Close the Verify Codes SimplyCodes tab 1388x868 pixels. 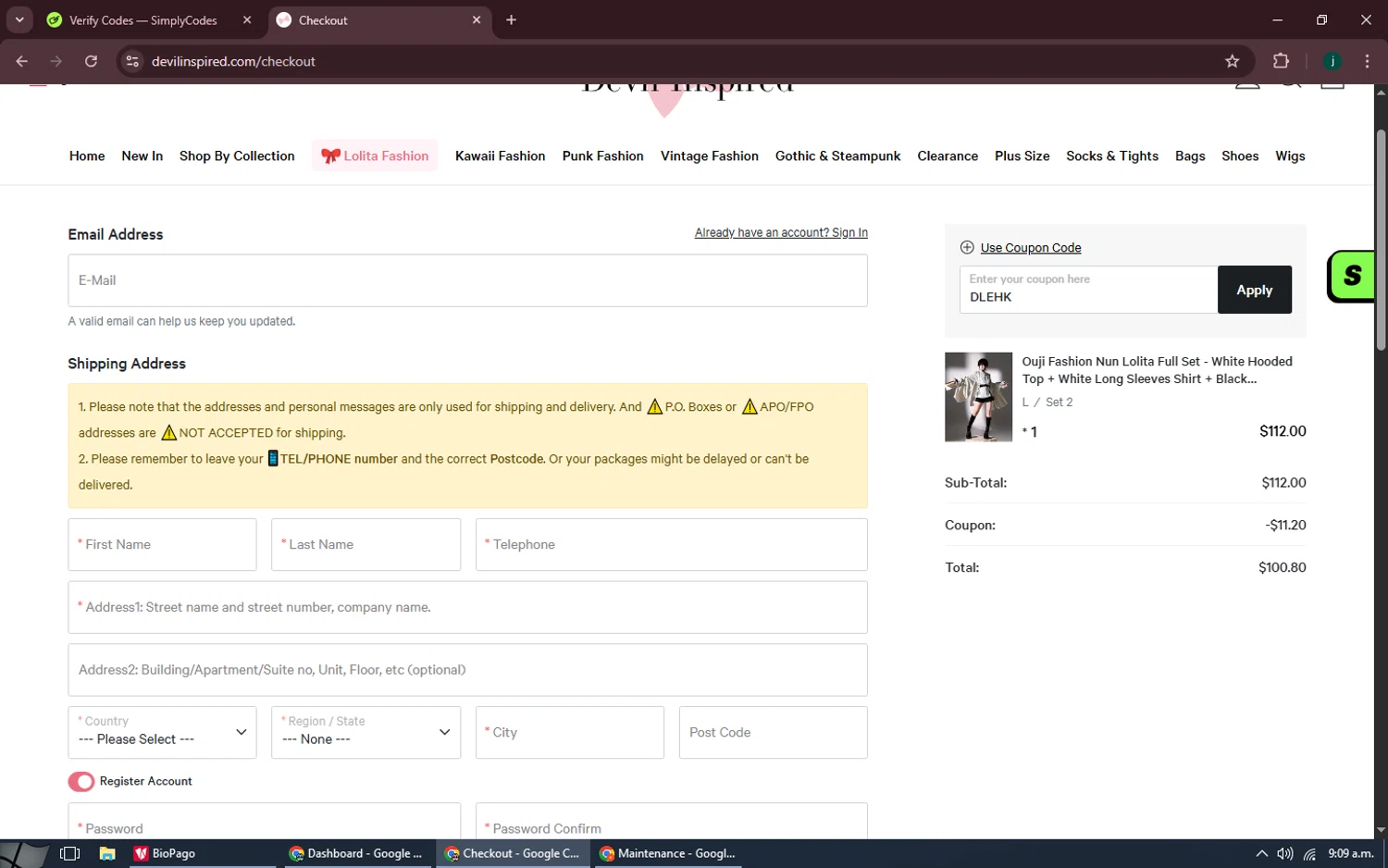[247, 19]
